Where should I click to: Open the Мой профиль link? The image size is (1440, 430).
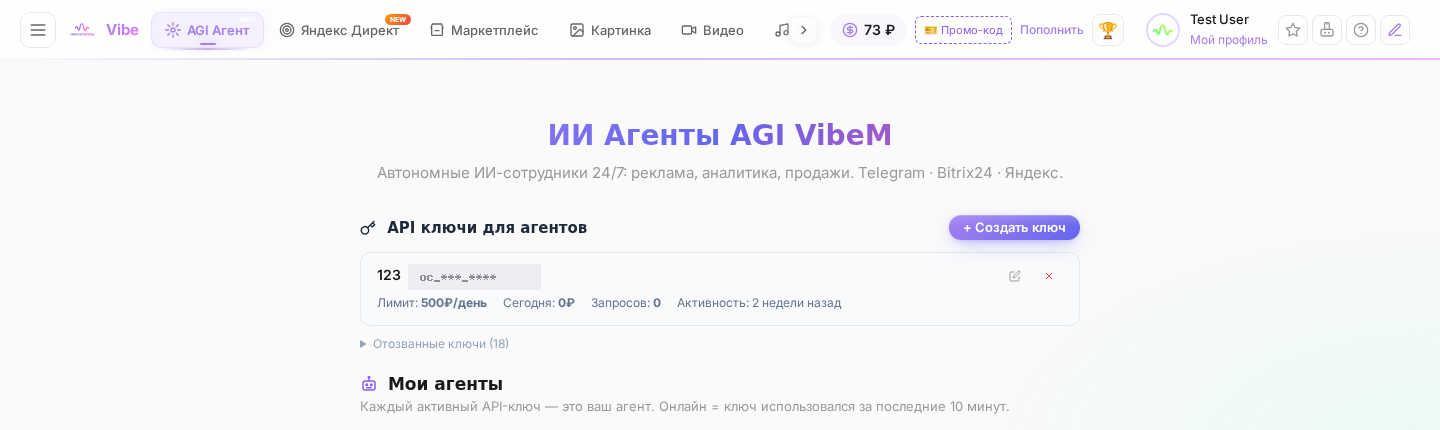point(1229,40)
